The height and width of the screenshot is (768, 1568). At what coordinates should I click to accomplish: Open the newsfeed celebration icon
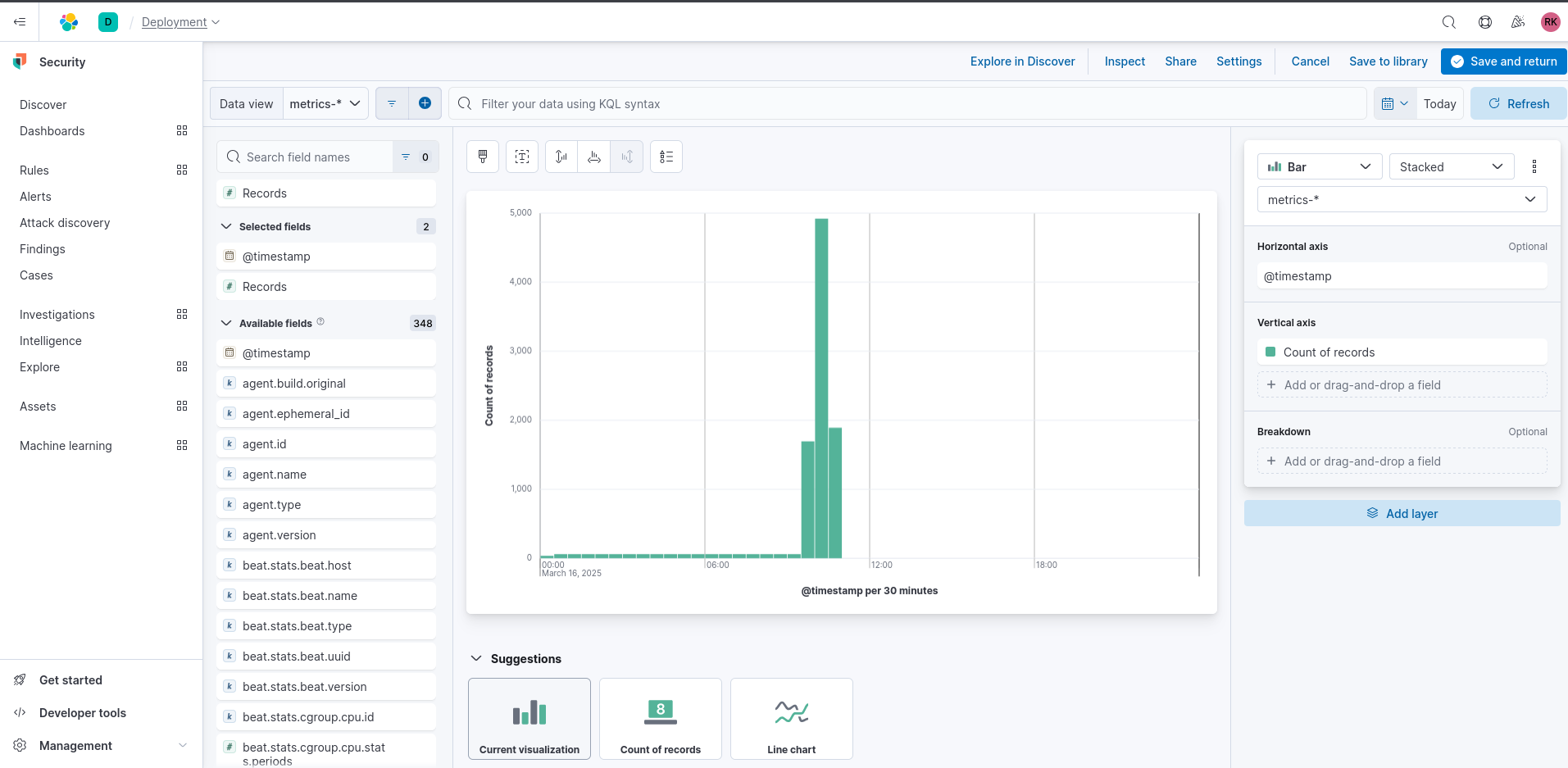1518,22
